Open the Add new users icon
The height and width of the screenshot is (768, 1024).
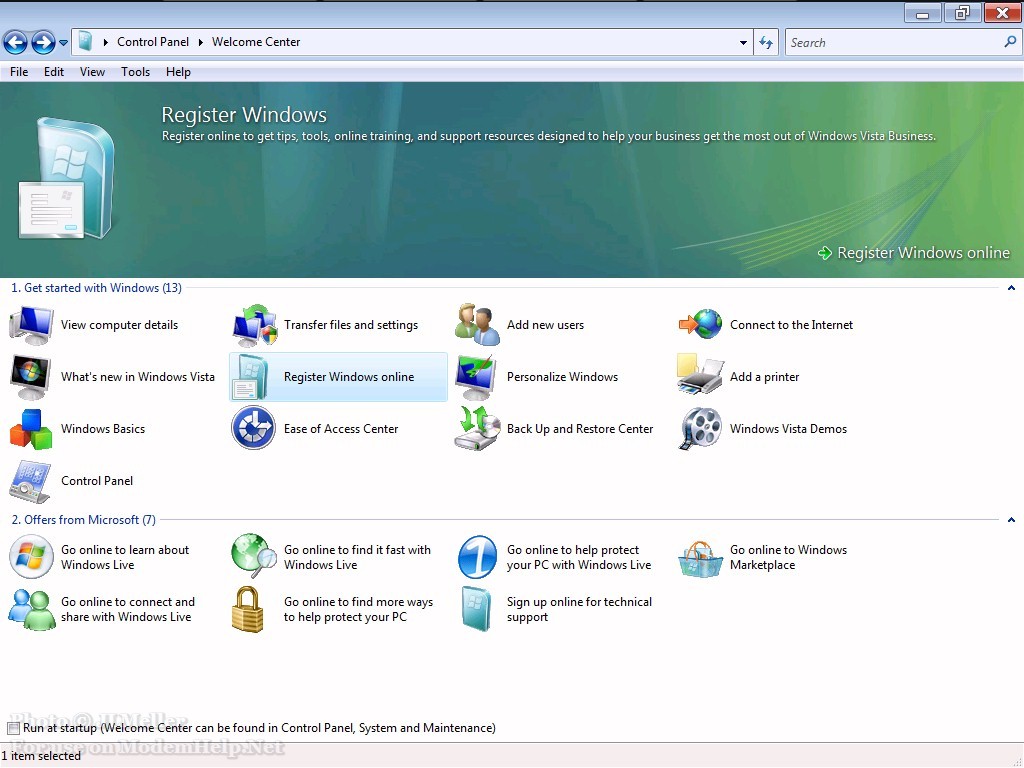(x=477, y=325)
